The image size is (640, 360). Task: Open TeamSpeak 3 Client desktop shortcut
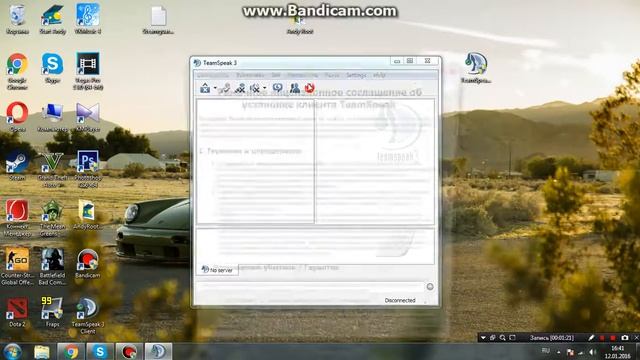[x=88, y=316]
